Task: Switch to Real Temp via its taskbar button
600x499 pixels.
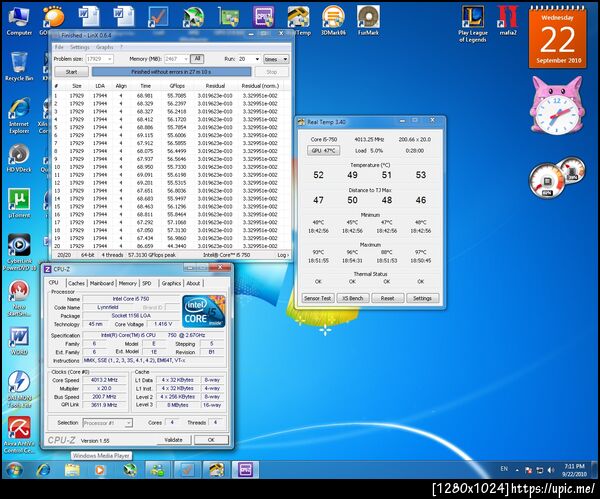Action: coord(216,470)
